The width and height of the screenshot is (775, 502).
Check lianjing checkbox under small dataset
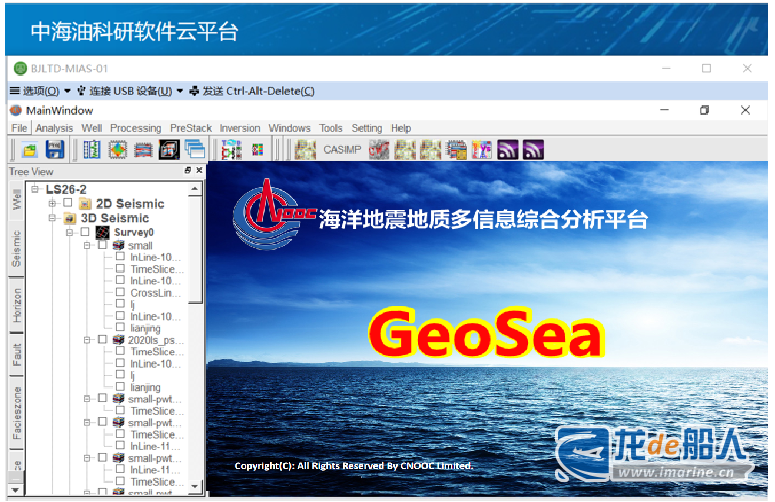coord(120,327)
